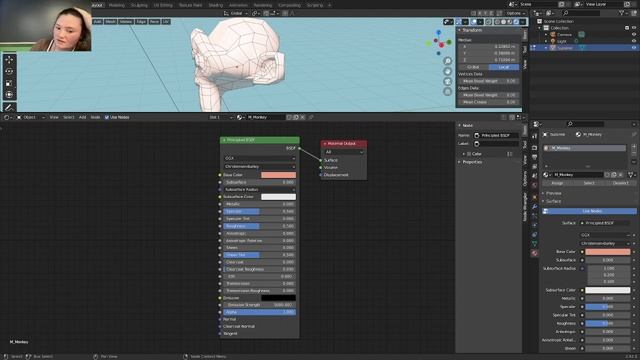
Task: Open the Slot 1 dropdown in node header
Action: (221, 117)
